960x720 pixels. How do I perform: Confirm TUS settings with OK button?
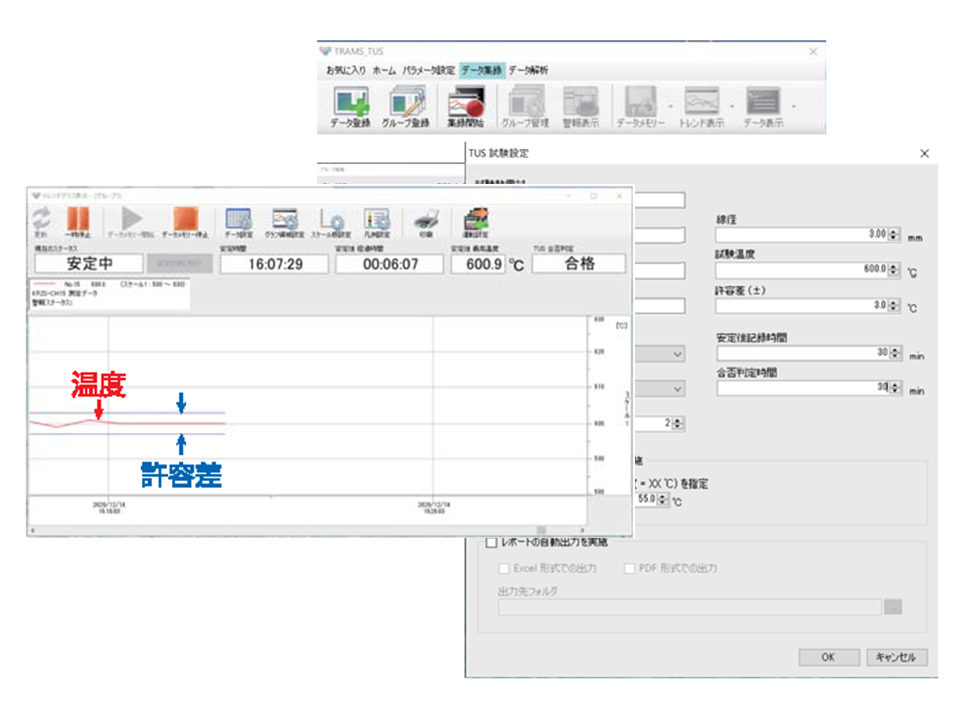pyautogui.click(x=829, y=658)
